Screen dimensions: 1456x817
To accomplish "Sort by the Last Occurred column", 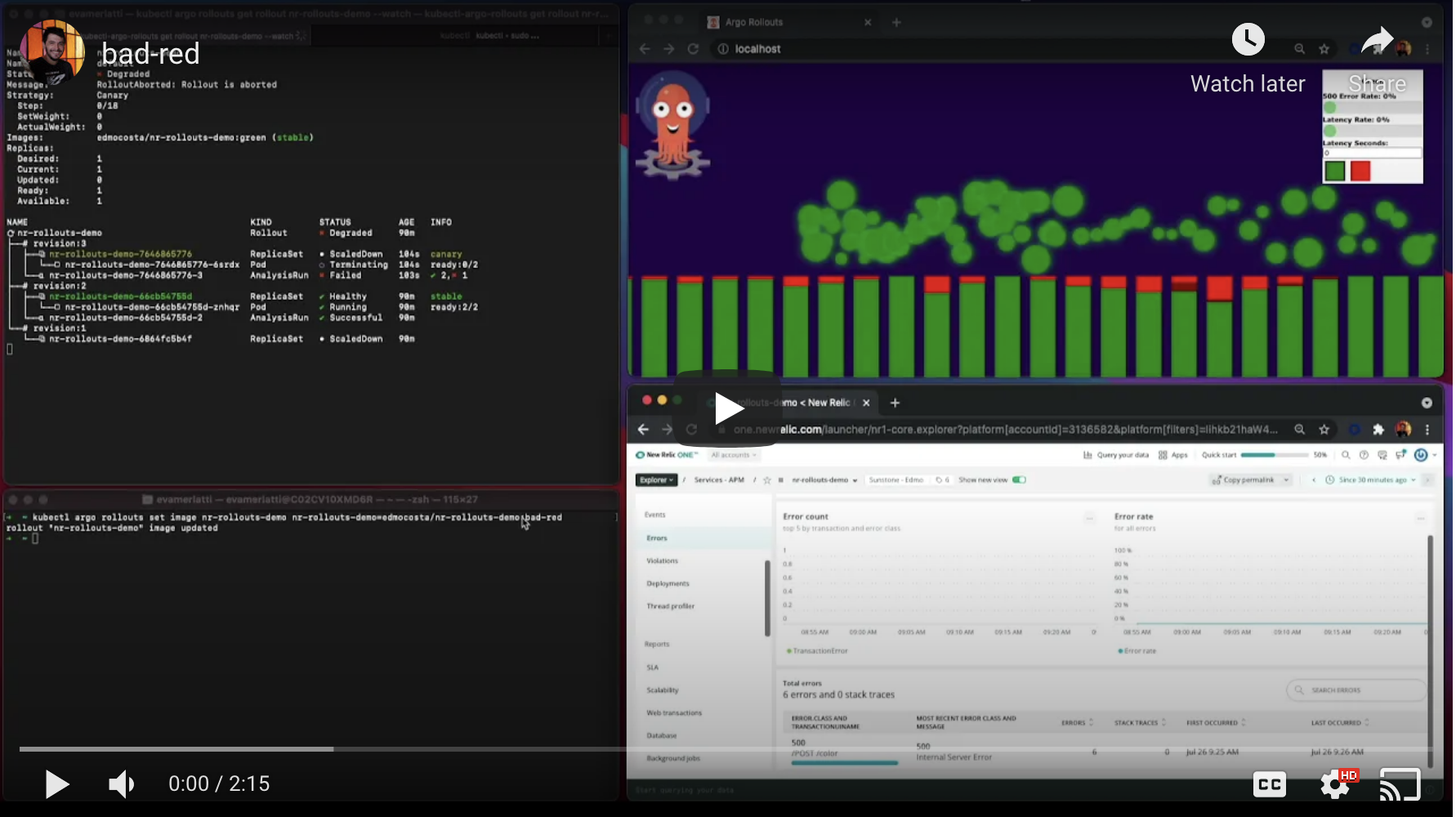I will (1340, 723).
